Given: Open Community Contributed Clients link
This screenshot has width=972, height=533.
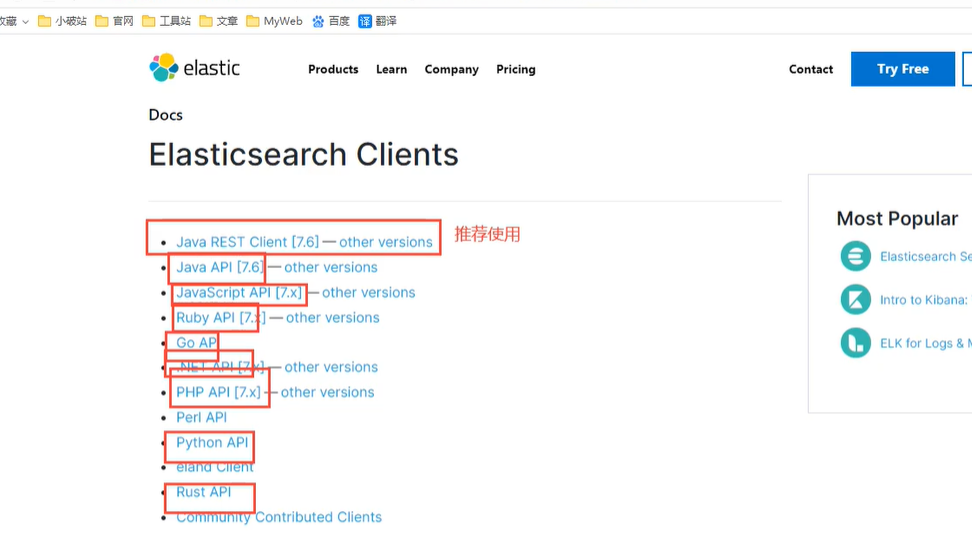Looking at the screenshot, I should 279,517.
